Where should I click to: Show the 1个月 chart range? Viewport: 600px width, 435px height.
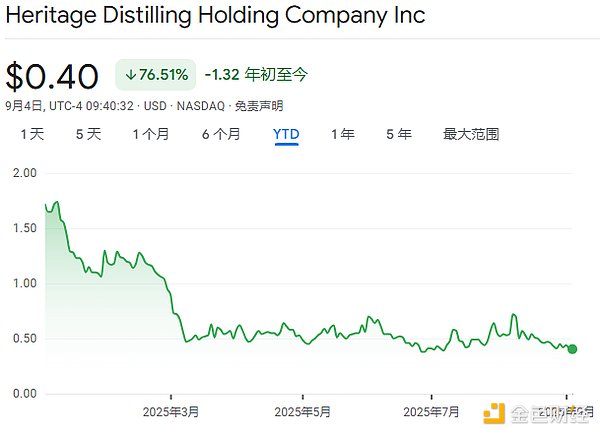(150, 134)
